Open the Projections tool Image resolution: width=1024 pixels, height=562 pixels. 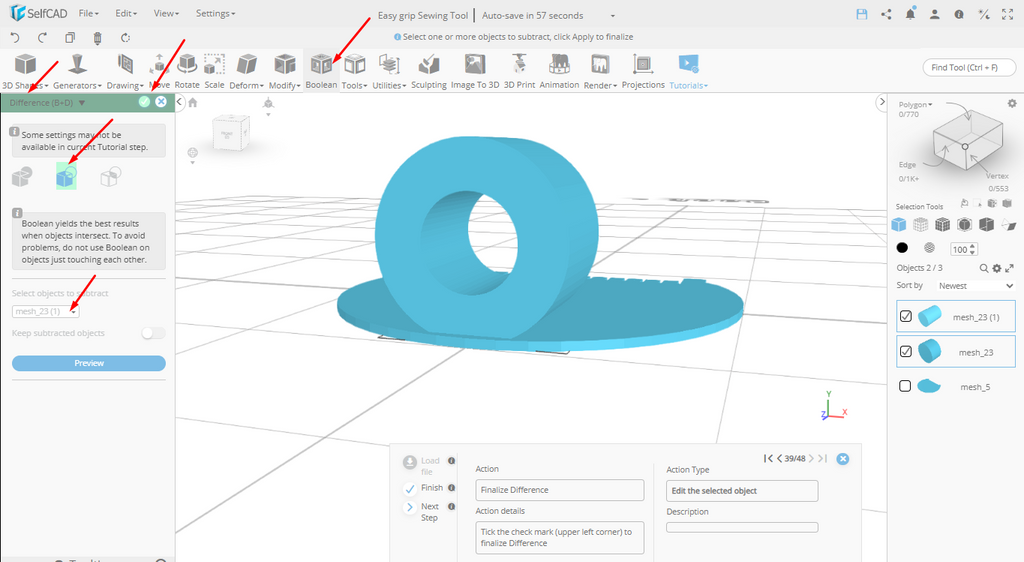643,72
